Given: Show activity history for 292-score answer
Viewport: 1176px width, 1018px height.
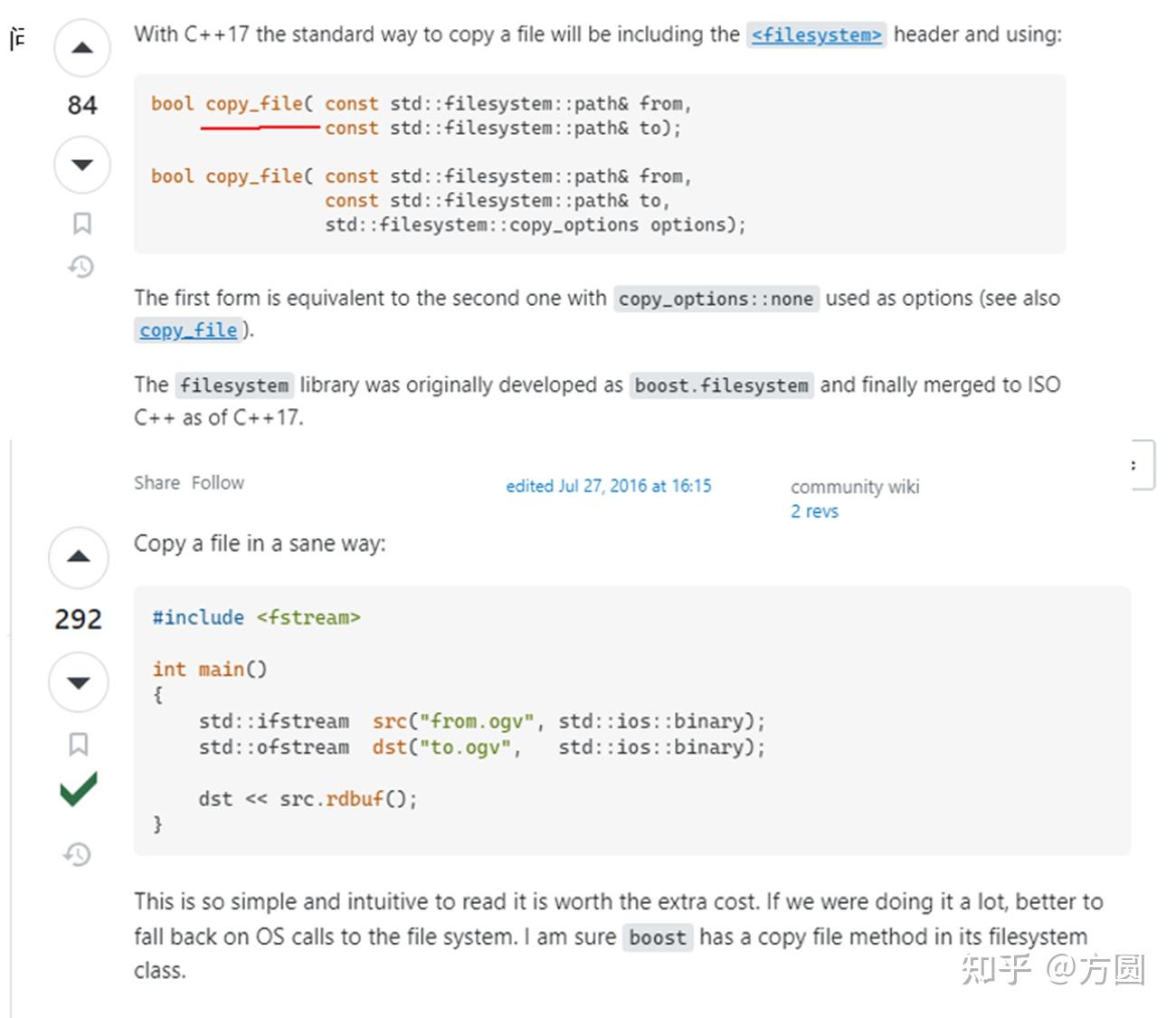Looking at the screenshot, I should (78, 853).
